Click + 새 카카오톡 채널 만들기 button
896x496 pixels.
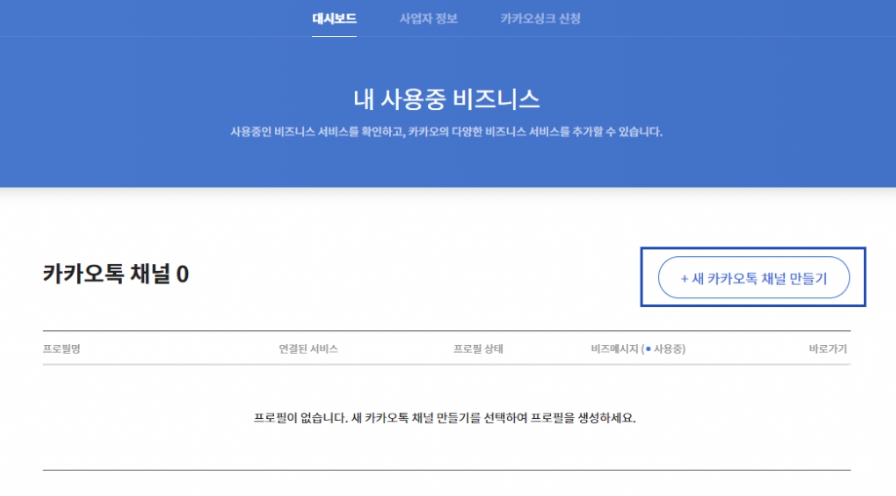tap(754, 278)
